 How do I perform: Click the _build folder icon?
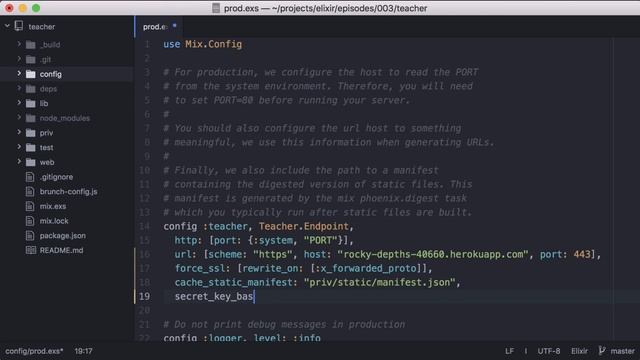point(31,44)
